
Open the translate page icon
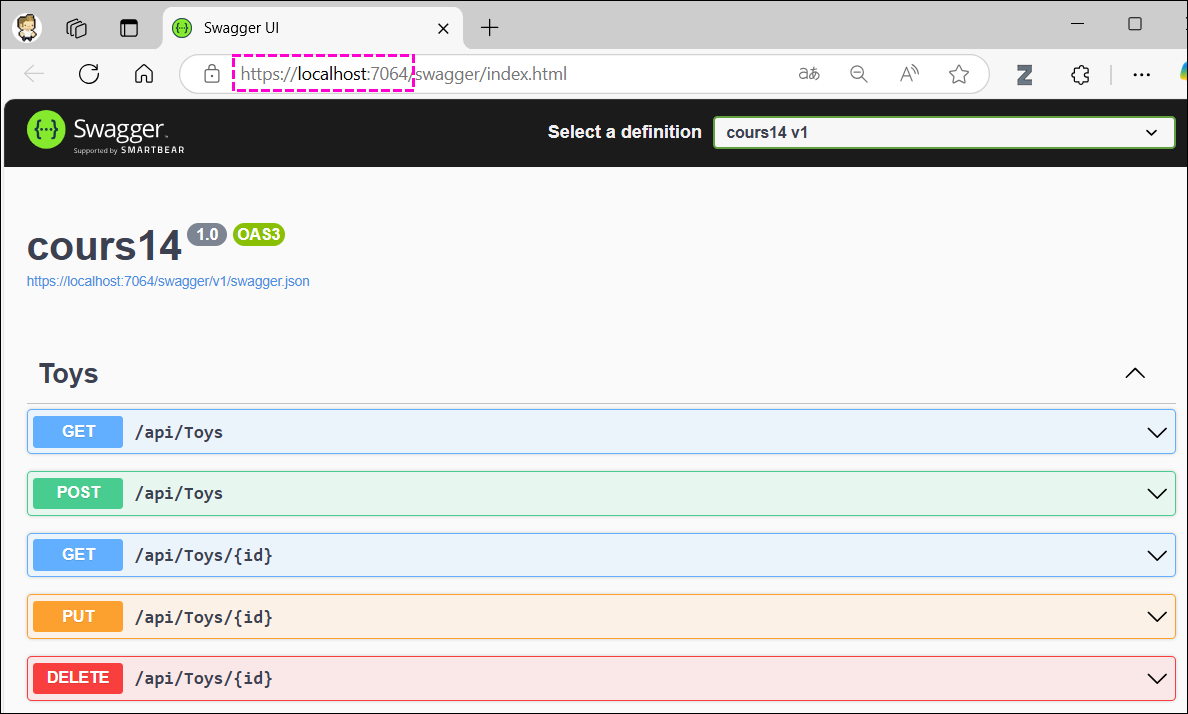(809, 74)
